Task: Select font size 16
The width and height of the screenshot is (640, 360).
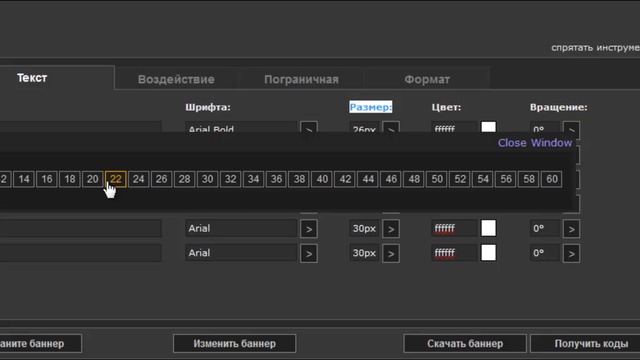Action: 47,179
